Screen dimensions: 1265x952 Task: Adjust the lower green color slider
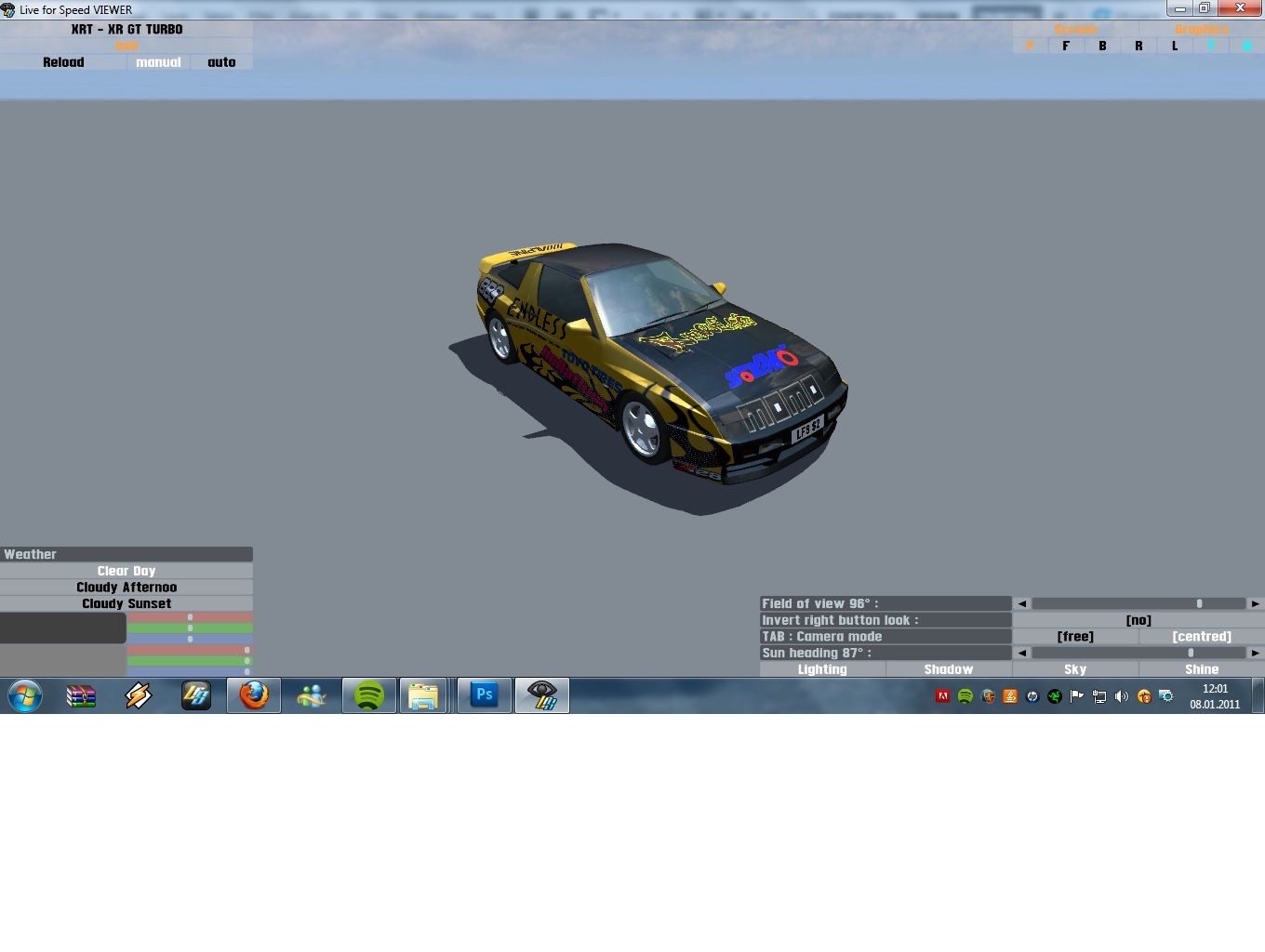(x=190, y=661)
